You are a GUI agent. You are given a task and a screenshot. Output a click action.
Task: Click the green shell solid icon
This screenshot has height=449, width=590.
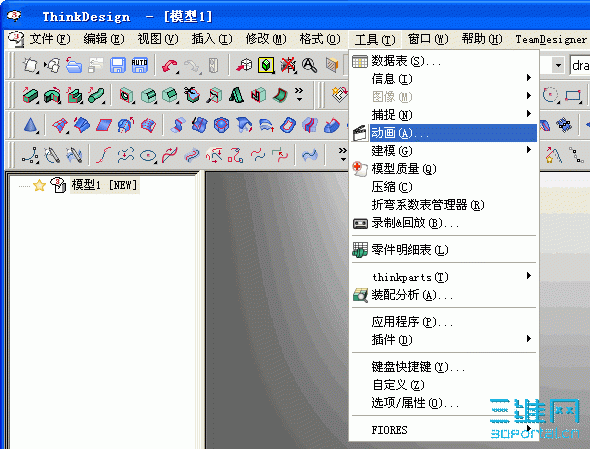(280, 95)
